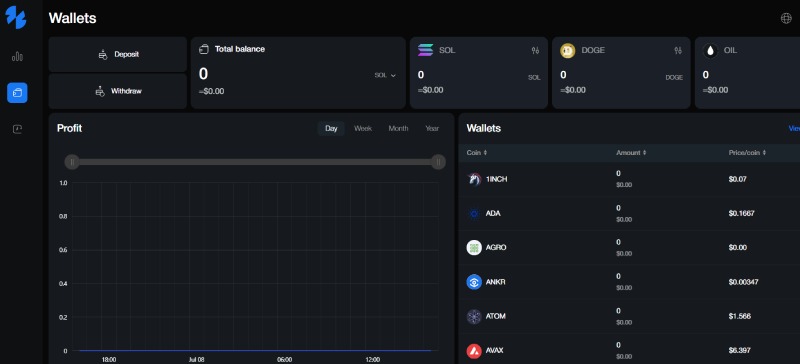The width and height of the screenshot is (800, 364).
Task: Open the Deposit button
Action: coord(118,54)
